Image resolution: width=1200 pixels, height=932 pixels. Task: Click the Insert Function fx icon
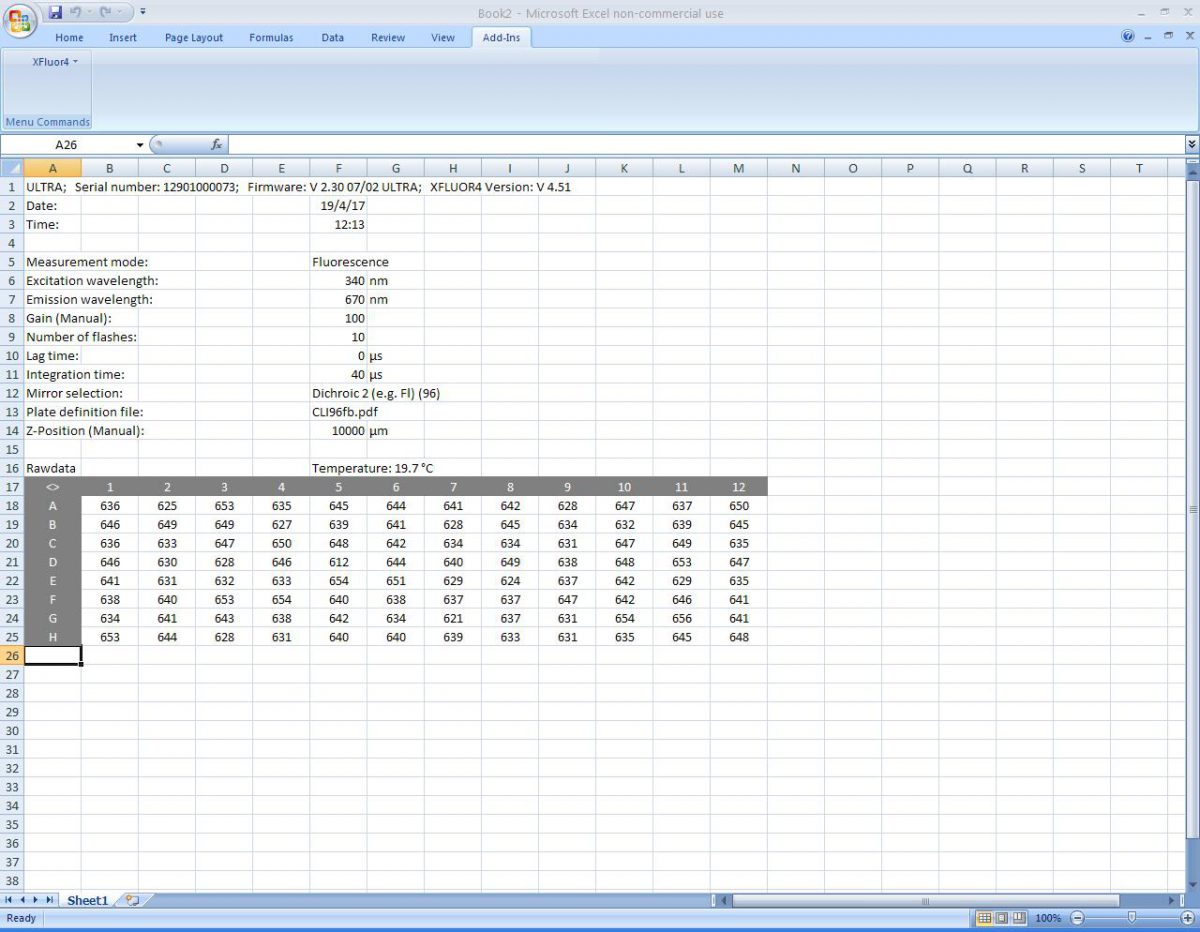tap(216, 145)
